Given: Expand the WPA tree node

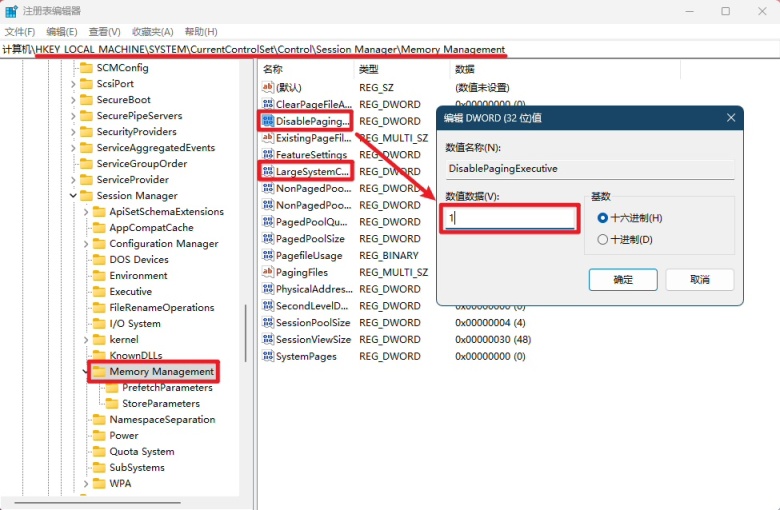Looking at the screenshot, I should point(86,484).
